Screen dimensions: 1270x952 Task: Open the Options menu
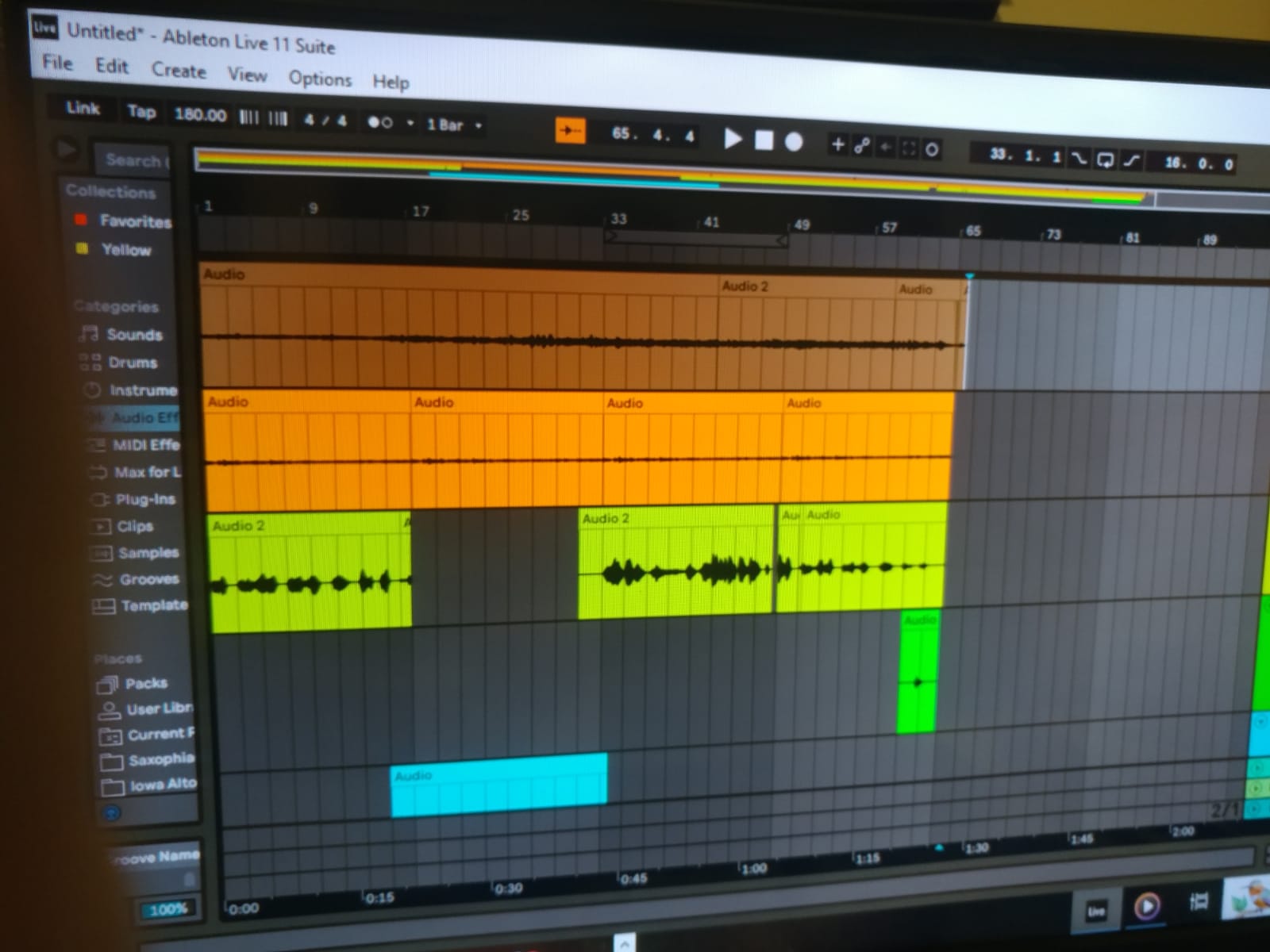pyautogui.click(x=320, y=79)
